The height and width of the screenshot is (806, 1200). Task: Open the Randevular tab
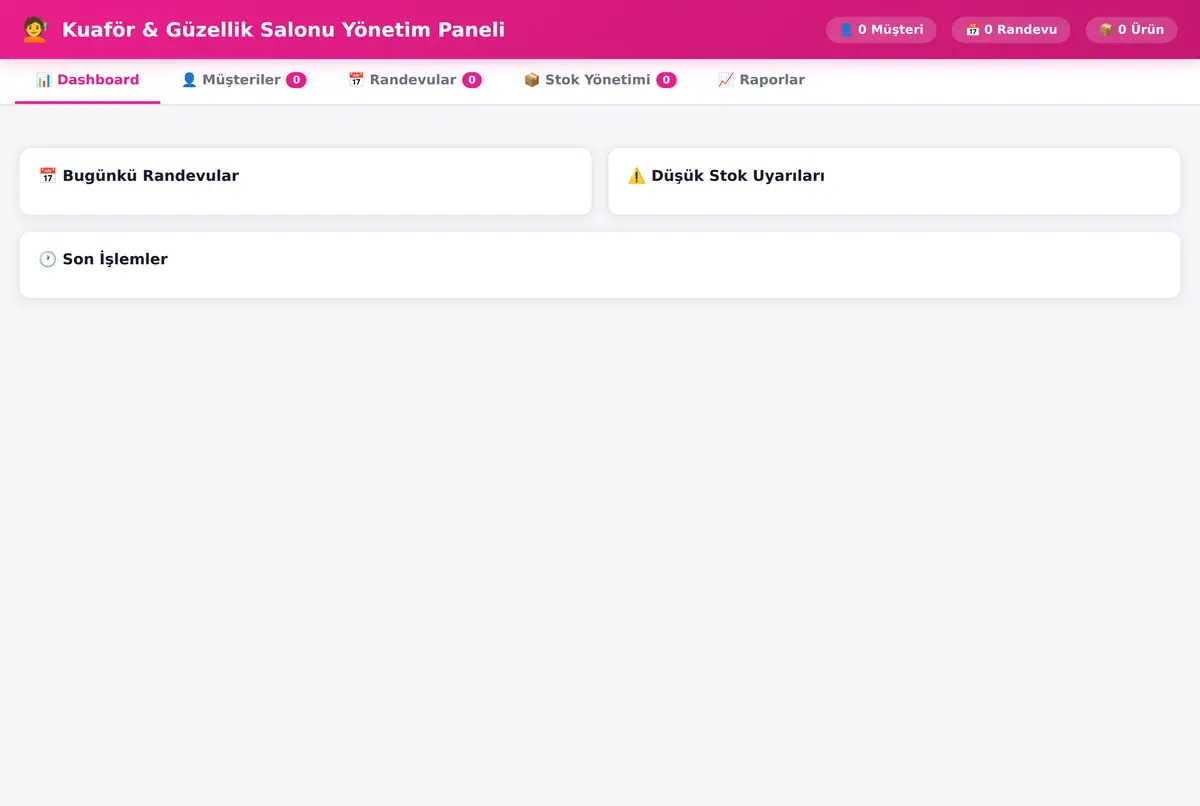(x=414, y=80)
